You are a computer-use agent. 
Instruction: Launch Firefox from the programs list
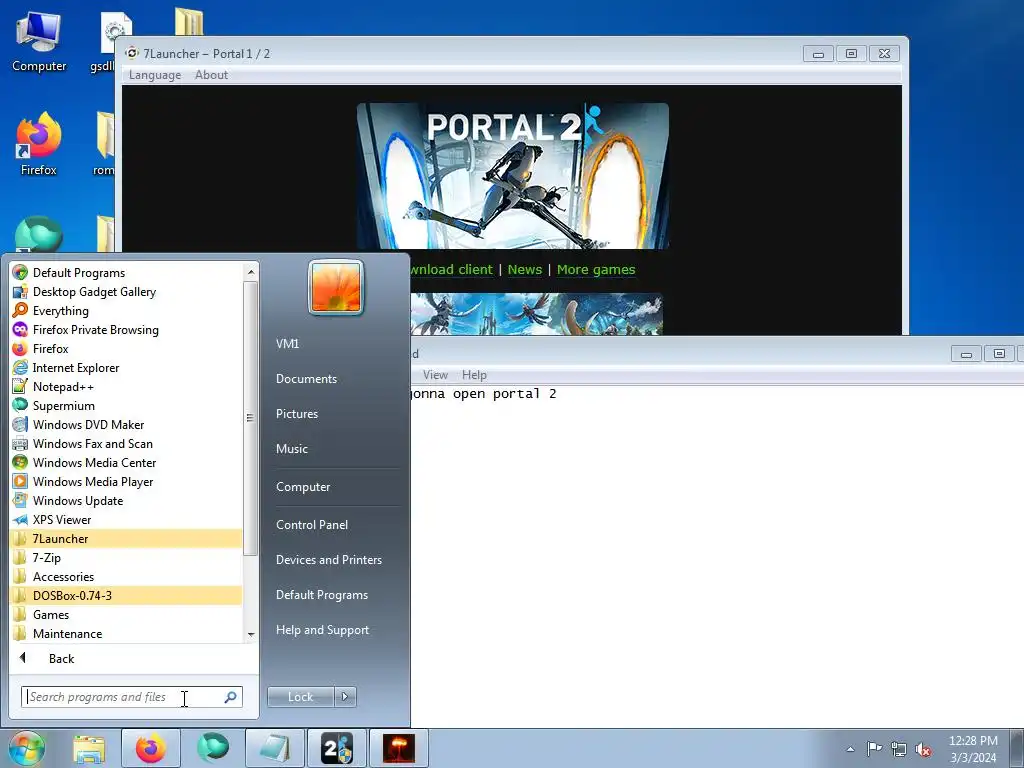click(x=127, y=349)
